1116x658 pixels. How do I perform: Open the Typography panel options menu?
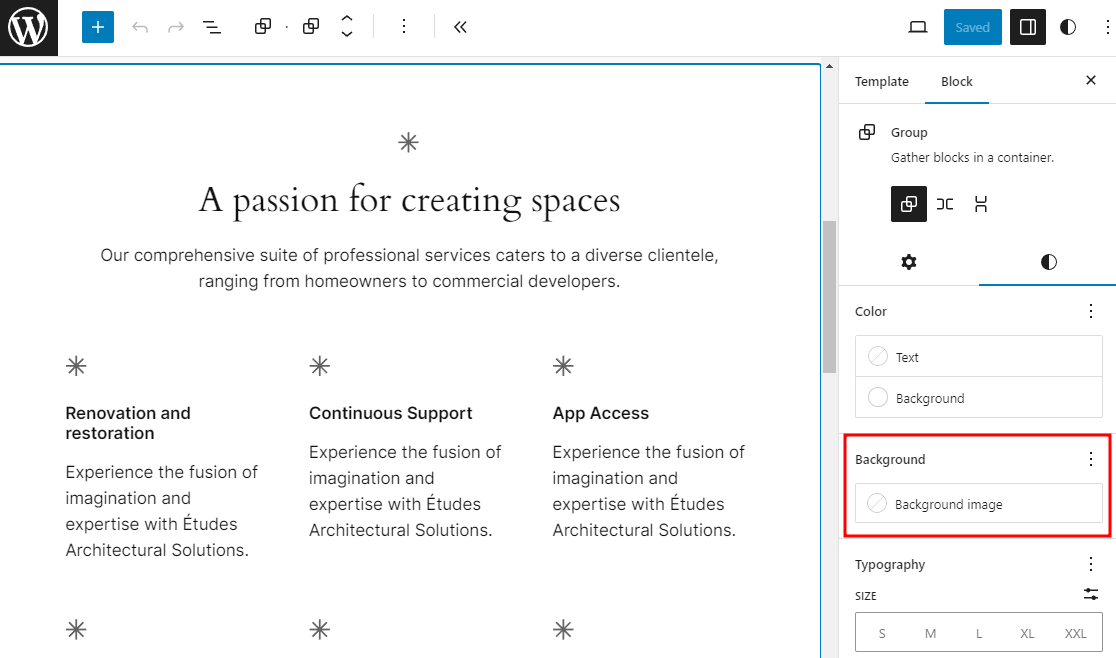coord(1090,564)
